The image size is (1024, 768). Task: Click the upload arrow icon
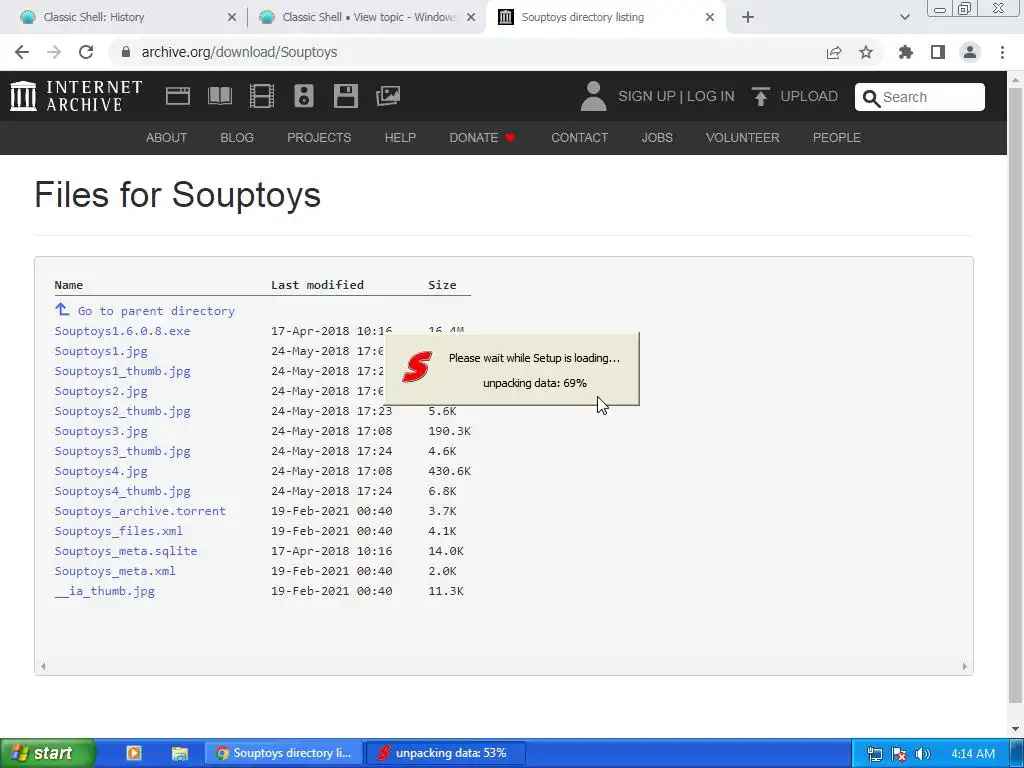(x=760, y=96)
